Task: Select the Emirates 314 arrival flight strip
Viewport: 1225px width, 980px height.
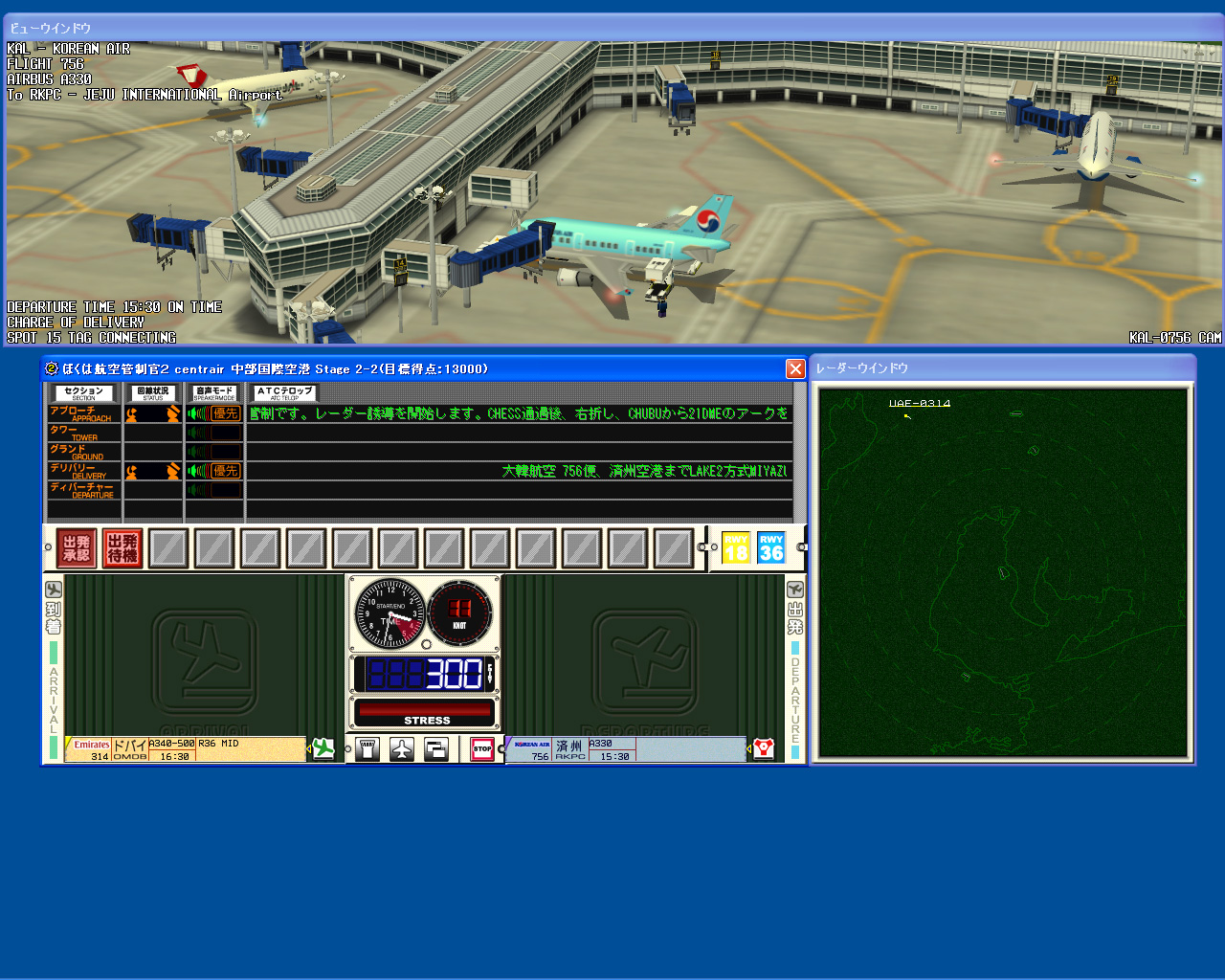Action: click(x=186, y=749)
